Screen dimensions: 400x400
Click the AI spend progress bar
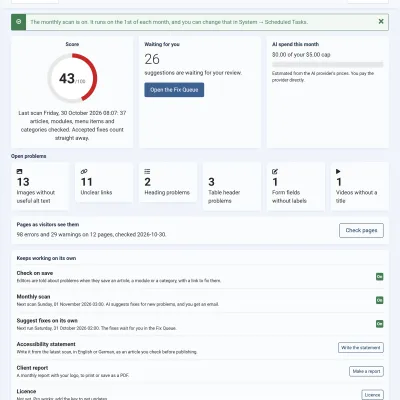(x=327, y=64)
